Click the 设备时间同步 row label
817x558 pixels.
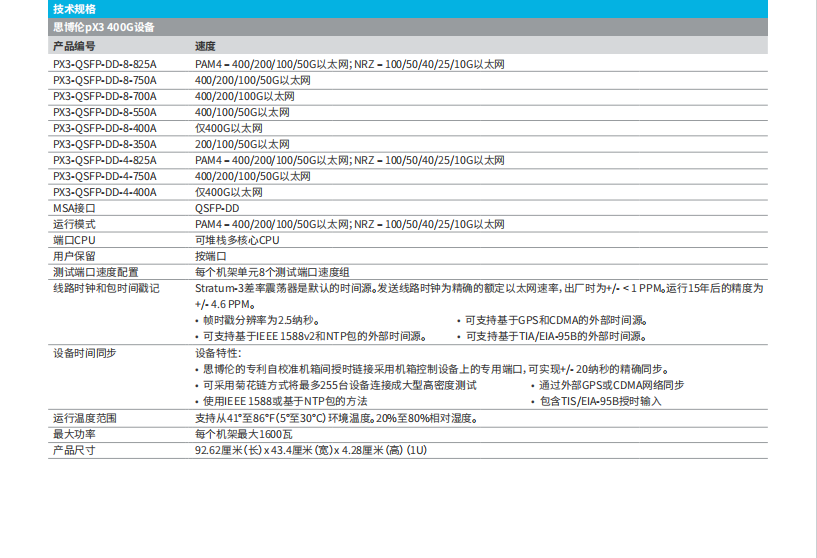coord(84,353)
